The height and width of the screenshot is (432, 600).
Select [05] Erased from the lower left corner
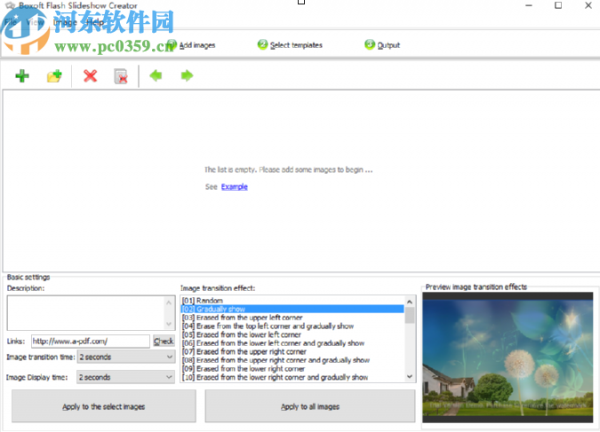pyautogui.click(x=292, y=334)
